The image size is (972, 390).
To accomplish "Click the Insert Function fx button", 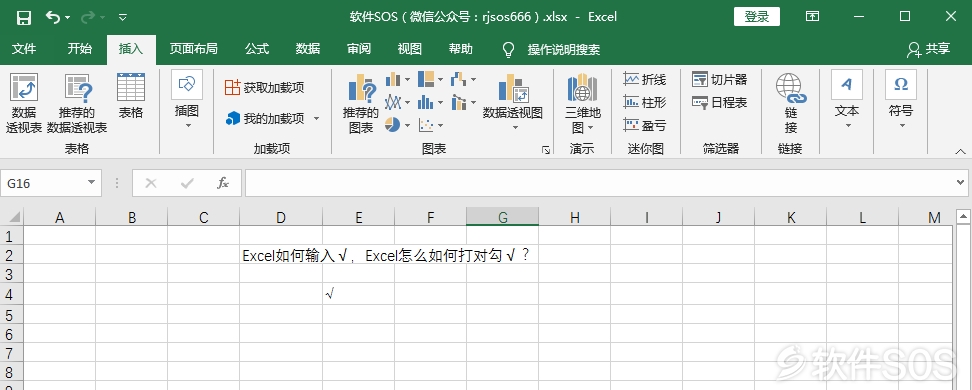I will pos(223,183).
